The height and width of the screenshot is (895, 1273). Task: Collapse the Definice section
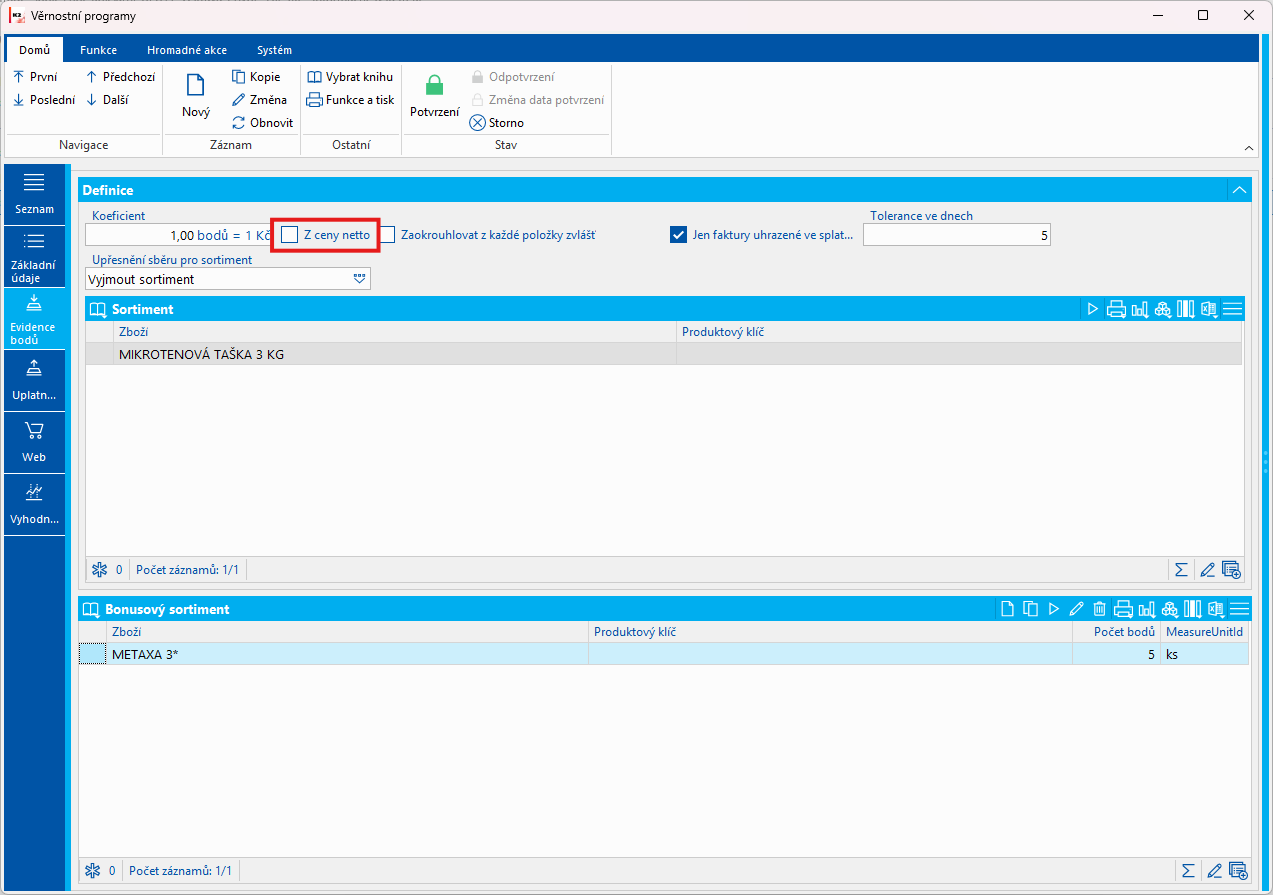[1239, 189]
